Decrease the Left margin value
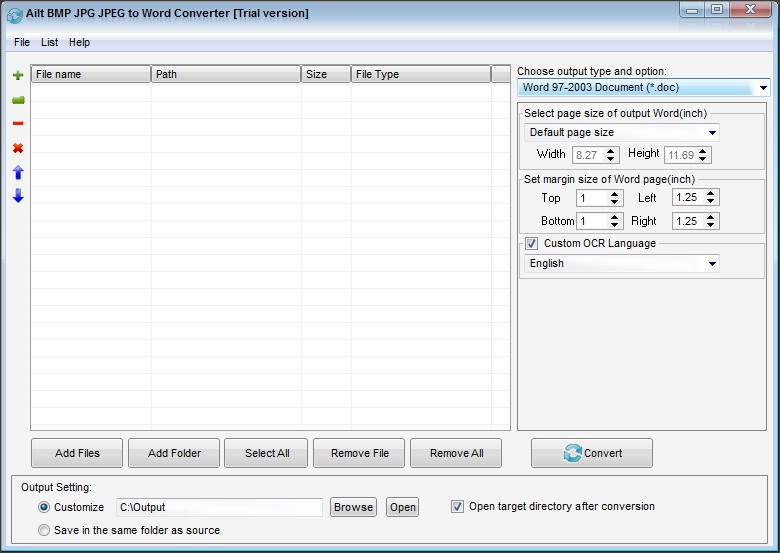Screen dimensions: 780x553 point(710,201)
